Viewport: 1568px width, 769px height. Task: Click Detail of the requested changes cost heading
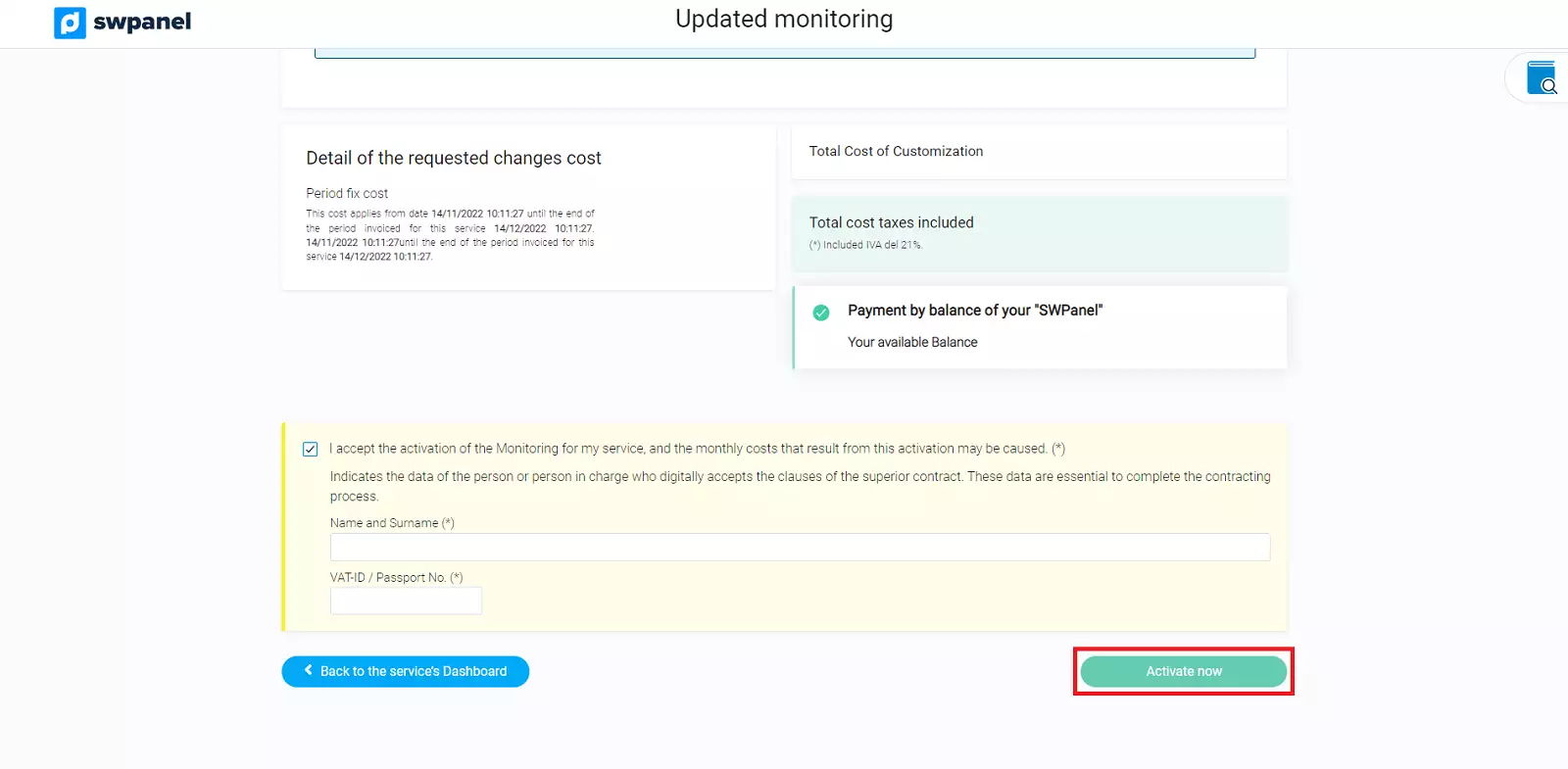454,159
